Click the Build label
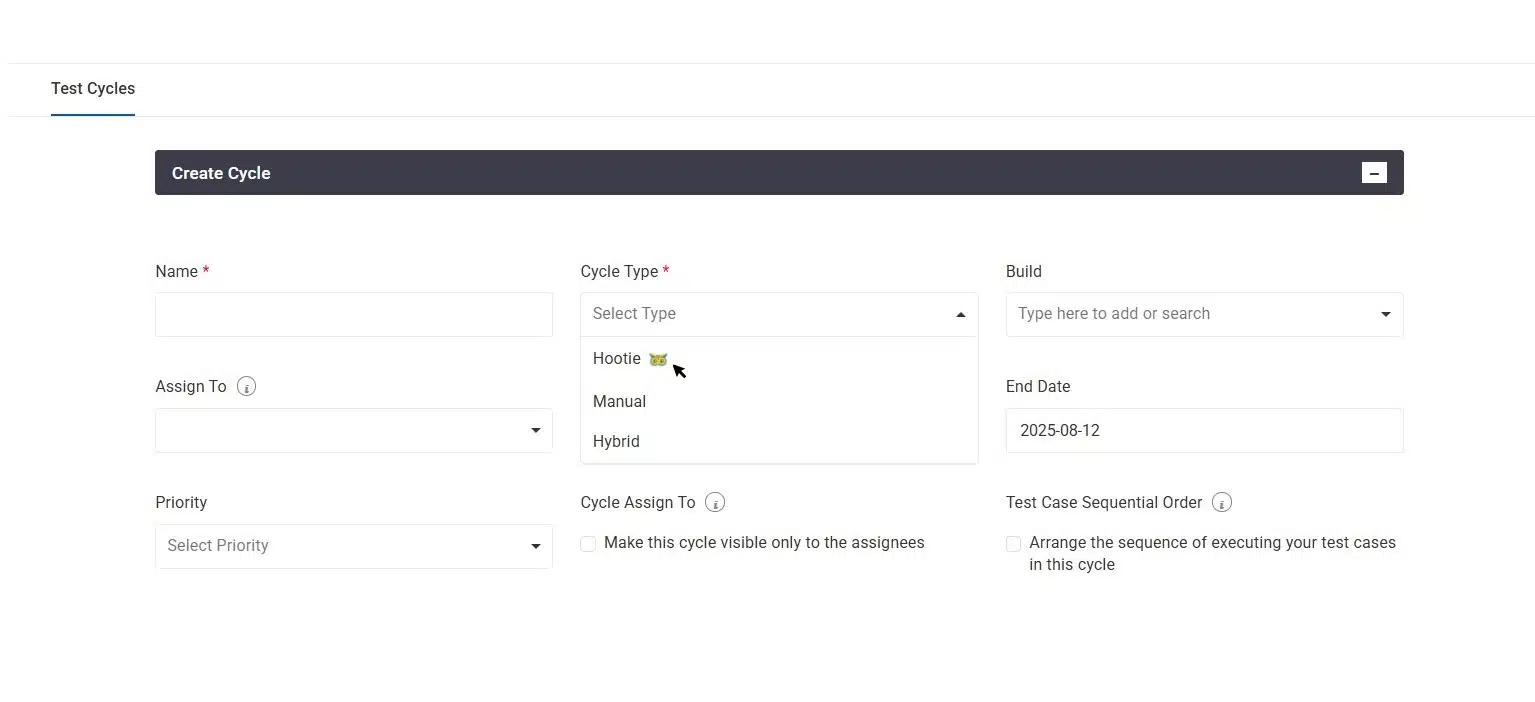This screenshot has width=1535, height=702. 1024,271
